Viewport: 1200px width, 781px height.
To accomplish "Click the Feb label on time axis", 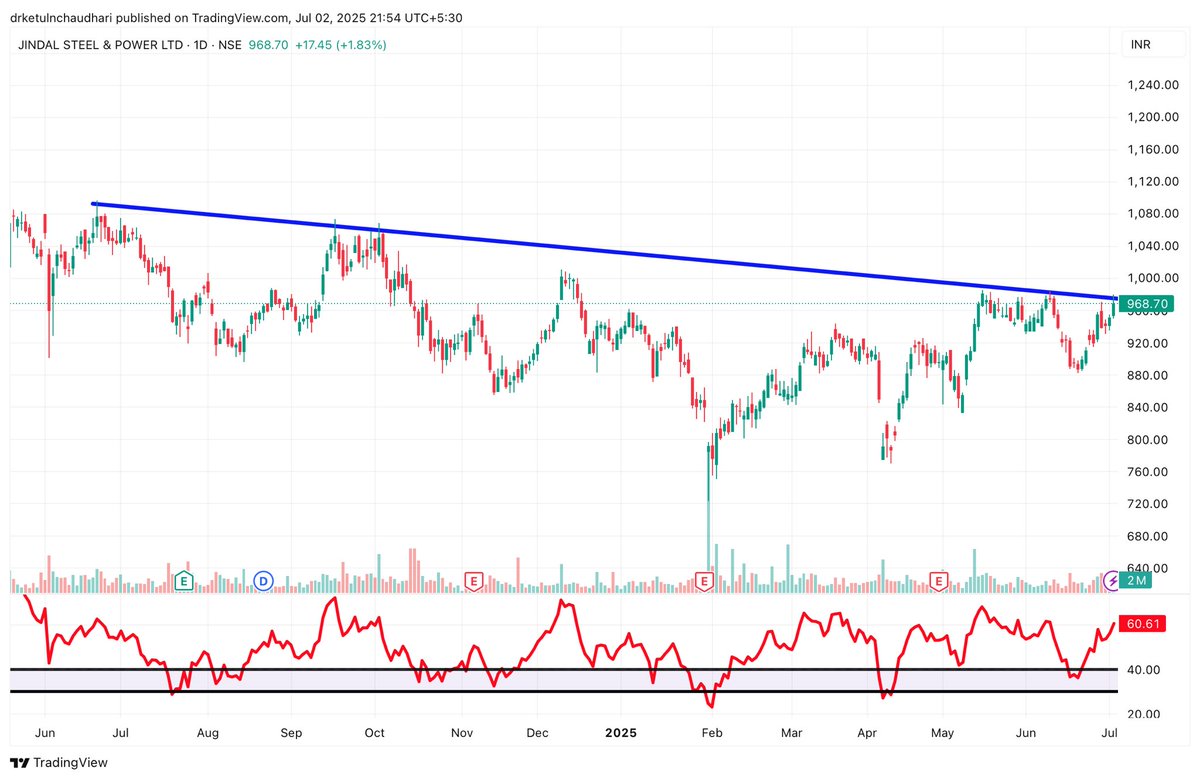I will point(711,732).
